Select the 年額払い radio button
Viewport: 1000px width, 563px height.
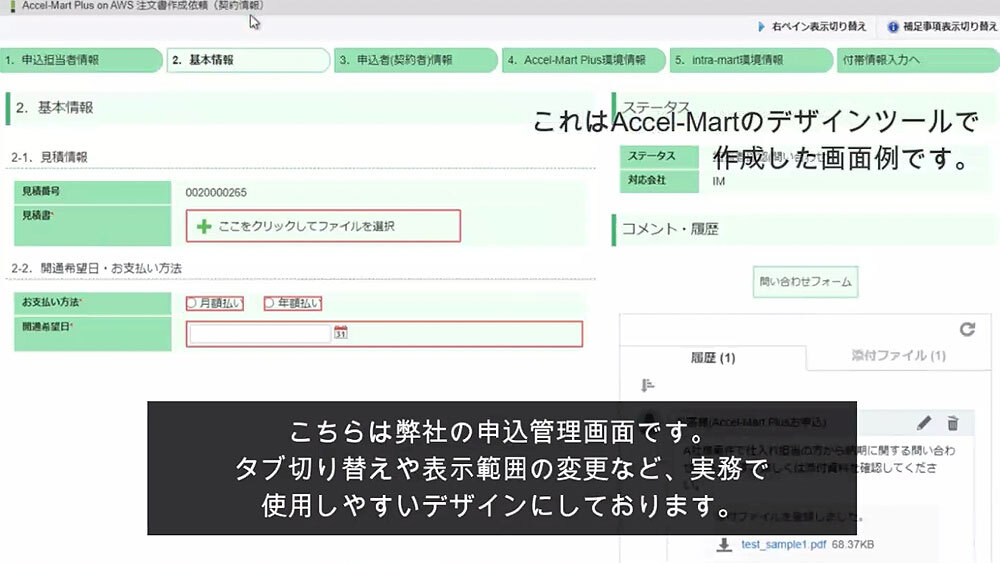(270, 303)
